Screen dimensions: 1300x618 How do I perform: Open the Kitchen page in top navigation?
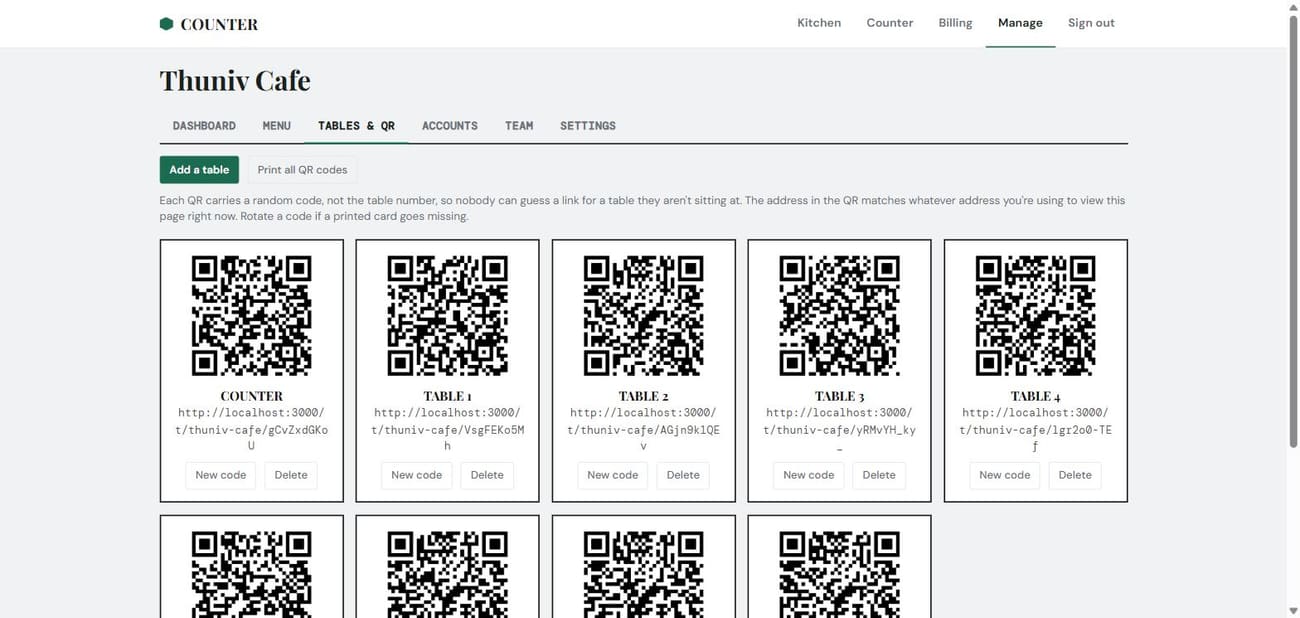pos(819,23)
